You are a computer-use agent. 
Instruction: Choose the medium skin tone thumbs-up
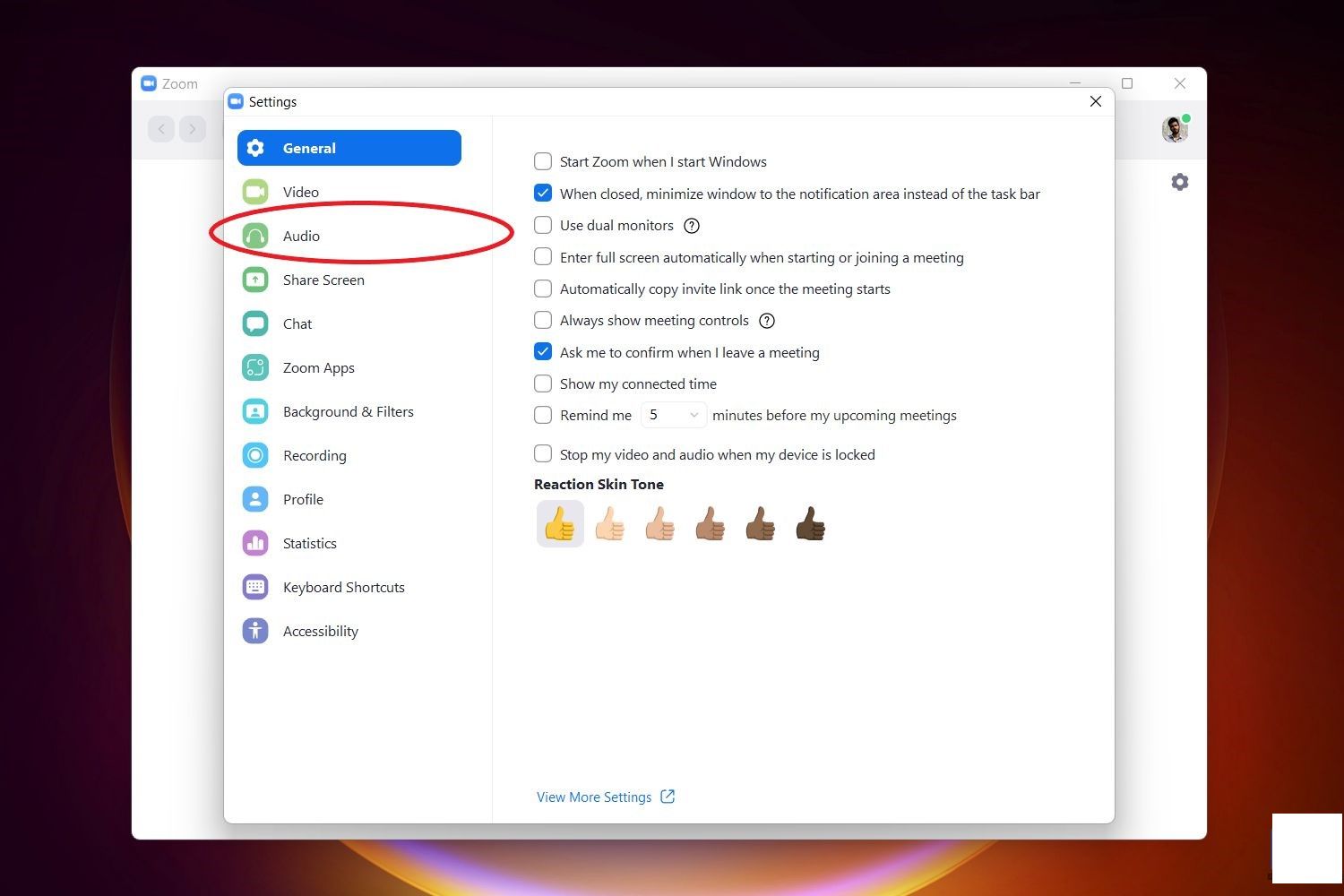tap(711, 524)
